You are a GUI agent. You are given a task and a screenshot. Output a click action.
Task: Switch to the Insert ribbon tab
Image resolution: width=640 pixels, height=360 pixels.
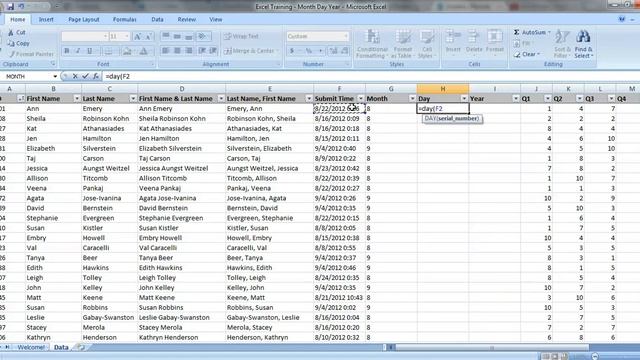pyautogui.click(x=46, y=20)
